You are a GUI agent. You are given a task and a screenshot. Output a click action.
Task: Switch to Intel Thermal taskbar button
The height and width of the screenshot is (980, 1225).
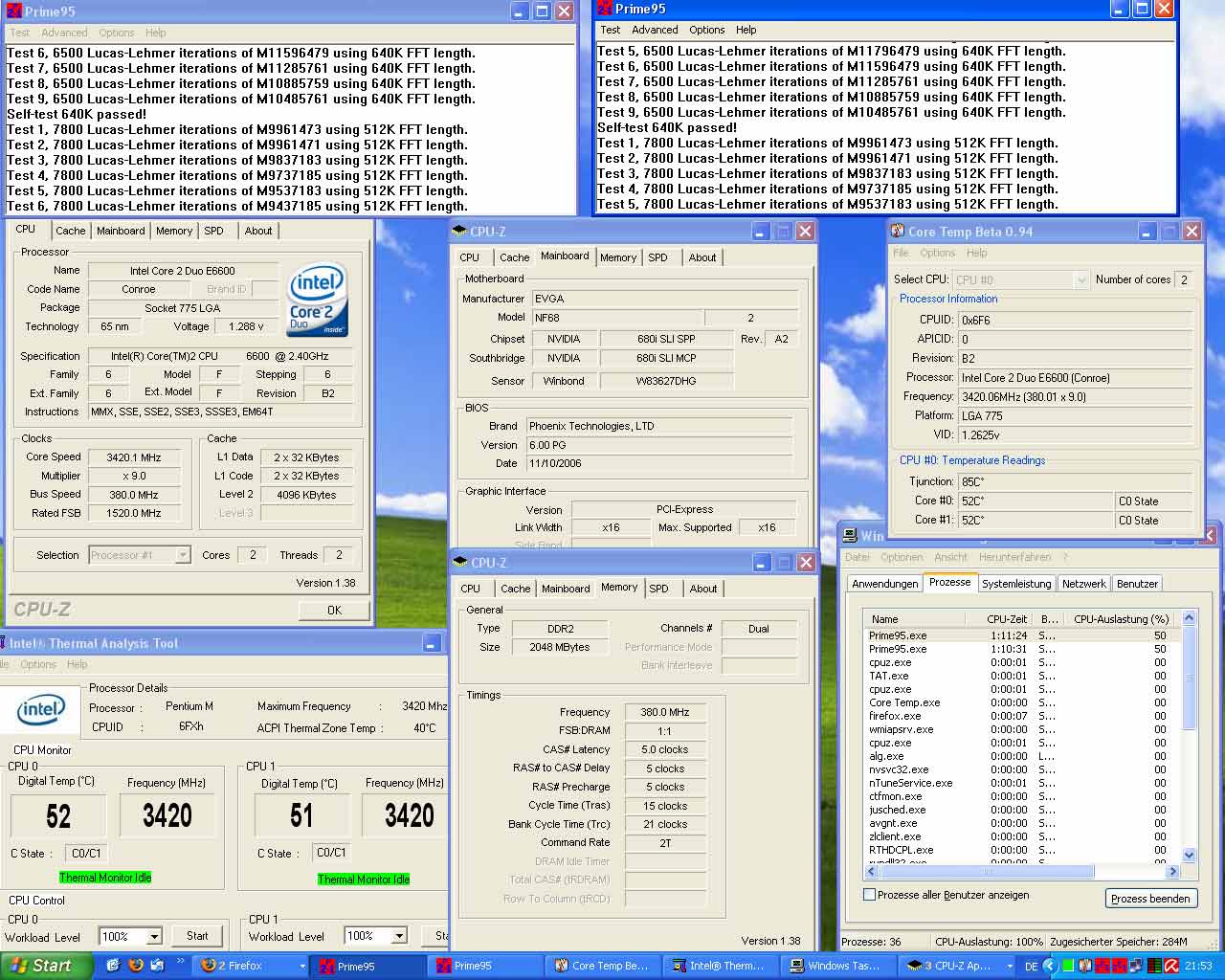point(723,966)
